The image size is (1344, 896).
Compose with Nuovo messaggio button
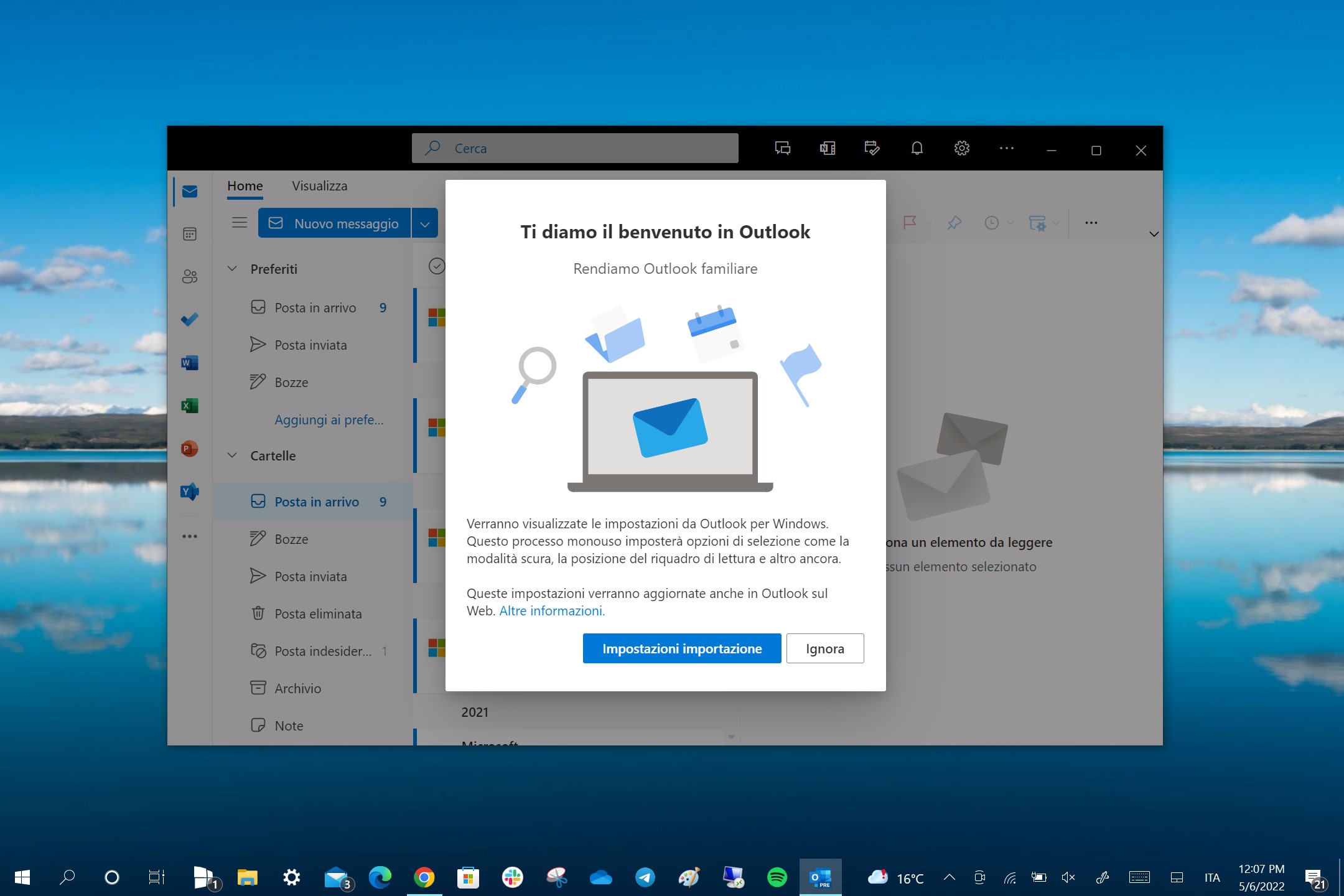point(335,223)
